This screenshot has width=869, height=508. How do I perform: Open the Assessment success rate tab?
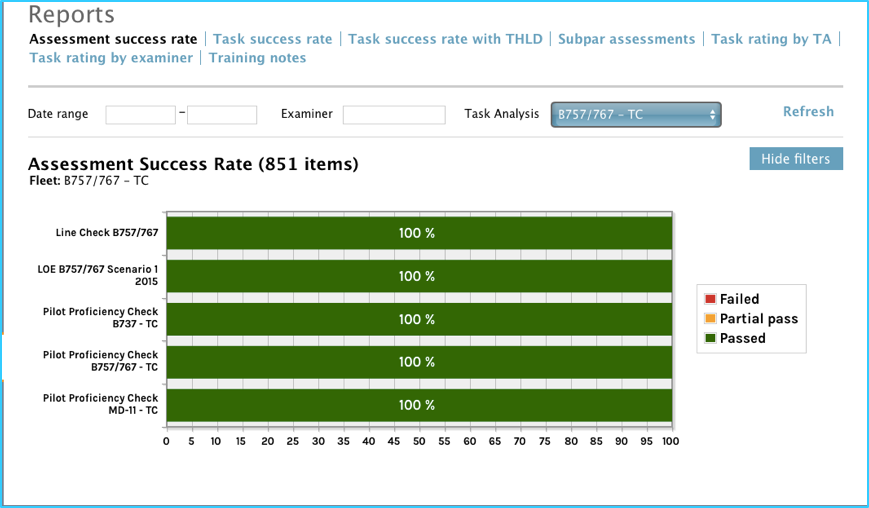pos(113,39)
